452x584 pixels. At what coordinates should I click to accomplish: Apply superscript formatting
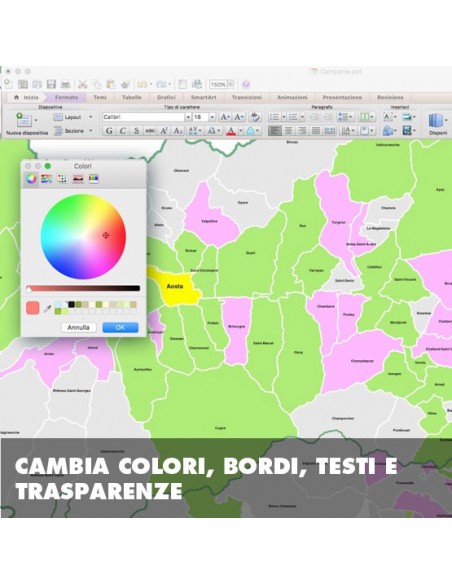pyautogui.click(x=164, y=131)
